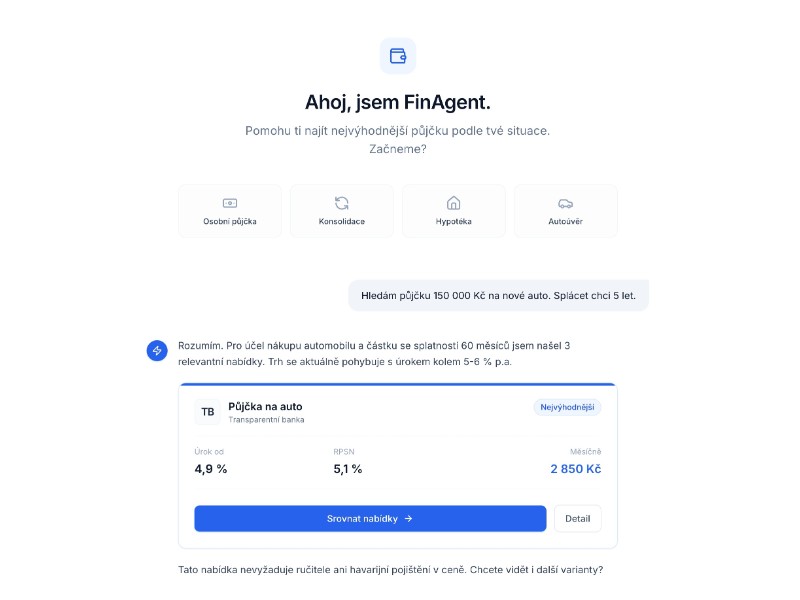800x600 pixels.
Task: Click the car icon on Autoúvěr card
Action: pos(566,201)
